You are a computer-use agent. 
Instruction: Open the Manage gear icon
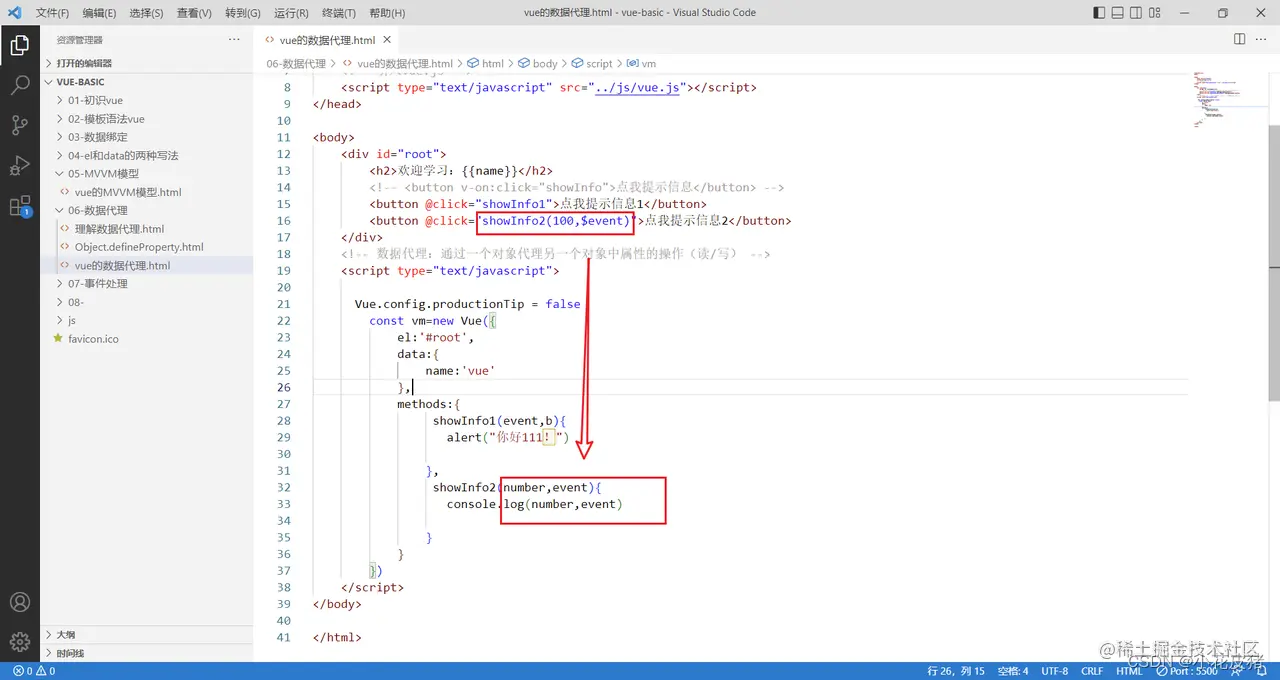click(19, 642)
